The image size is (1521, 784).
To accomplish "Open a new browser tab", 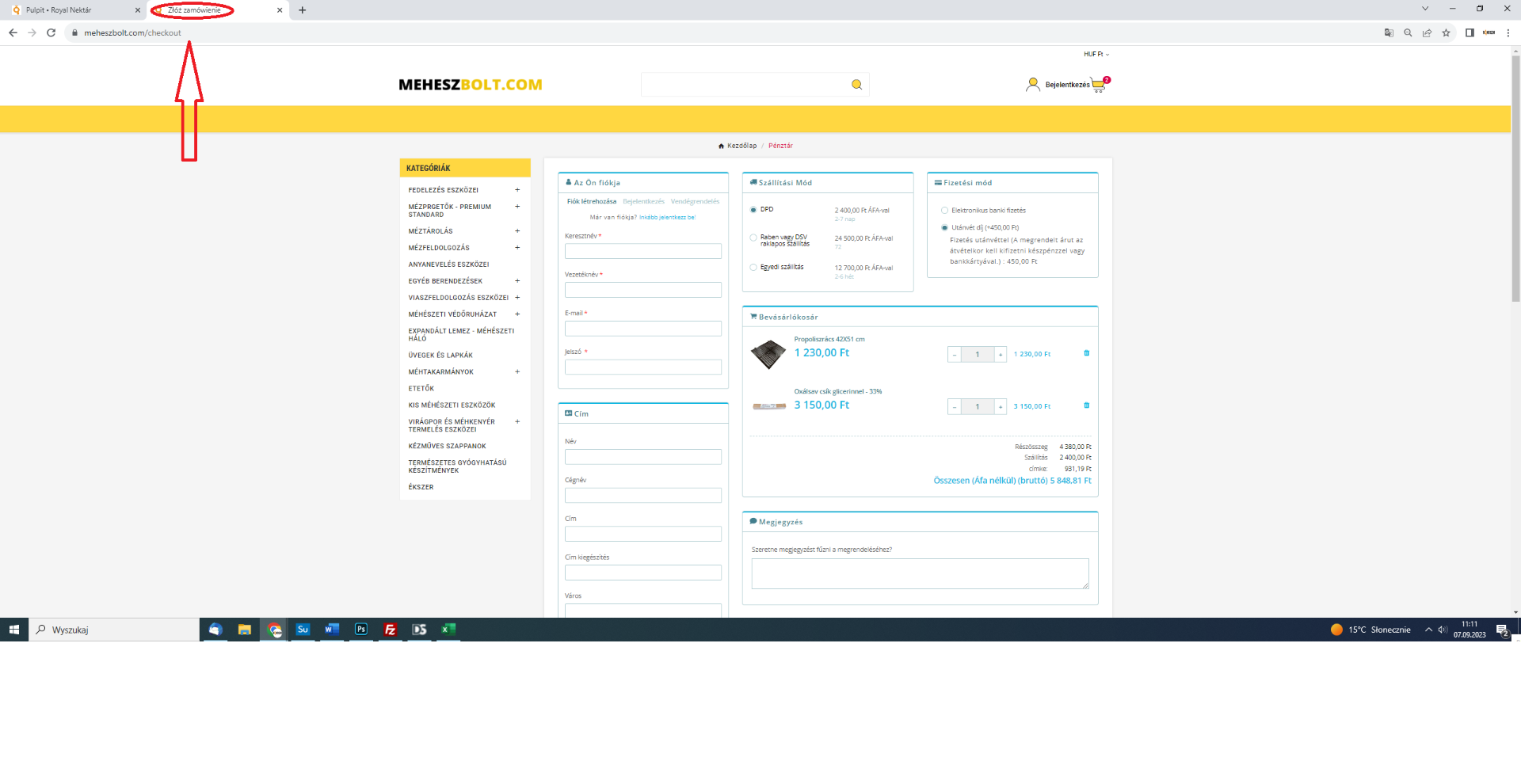I will point(303,10).
